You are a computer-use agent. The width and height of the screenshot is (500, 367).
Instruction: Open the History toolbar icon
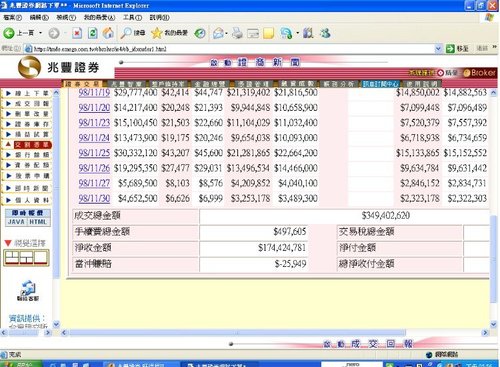[200, 33]
